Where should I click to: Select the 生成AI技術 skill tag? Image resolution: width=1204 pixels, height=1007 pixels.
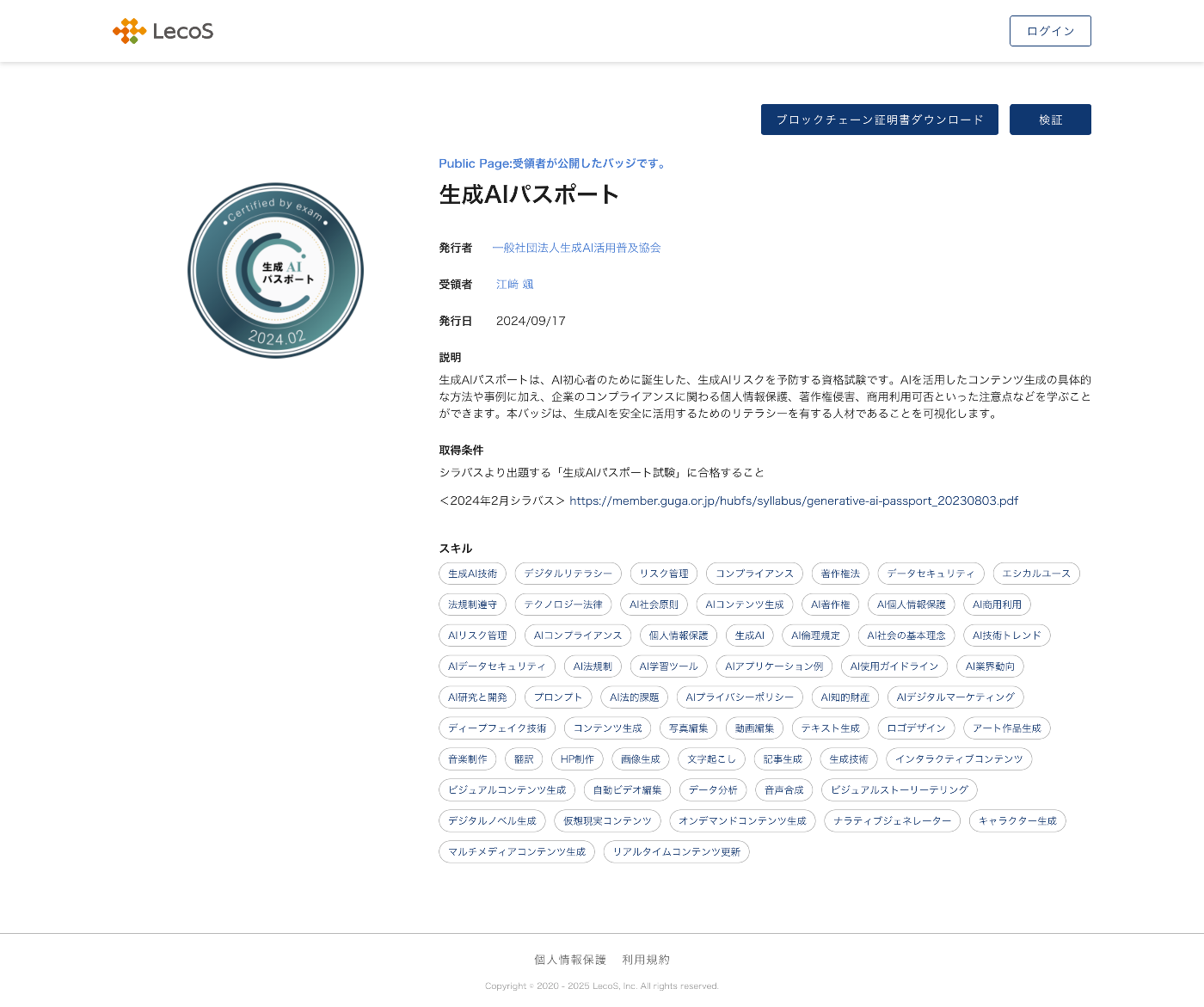point(472,574)
